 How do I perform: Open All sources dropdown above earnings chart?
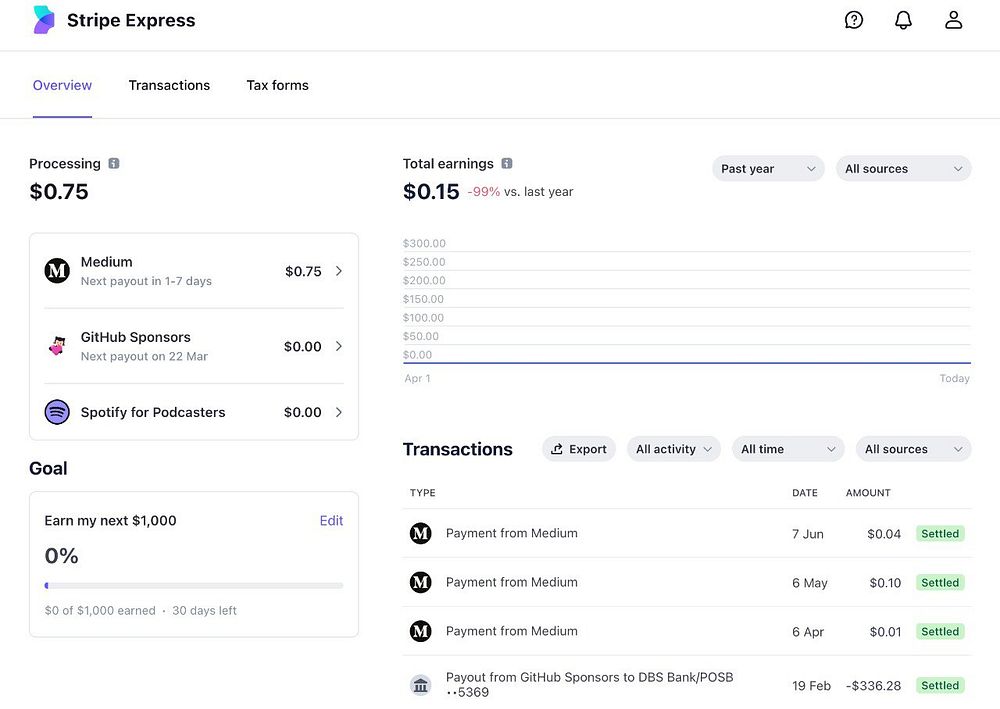click(x=902, y=169)
